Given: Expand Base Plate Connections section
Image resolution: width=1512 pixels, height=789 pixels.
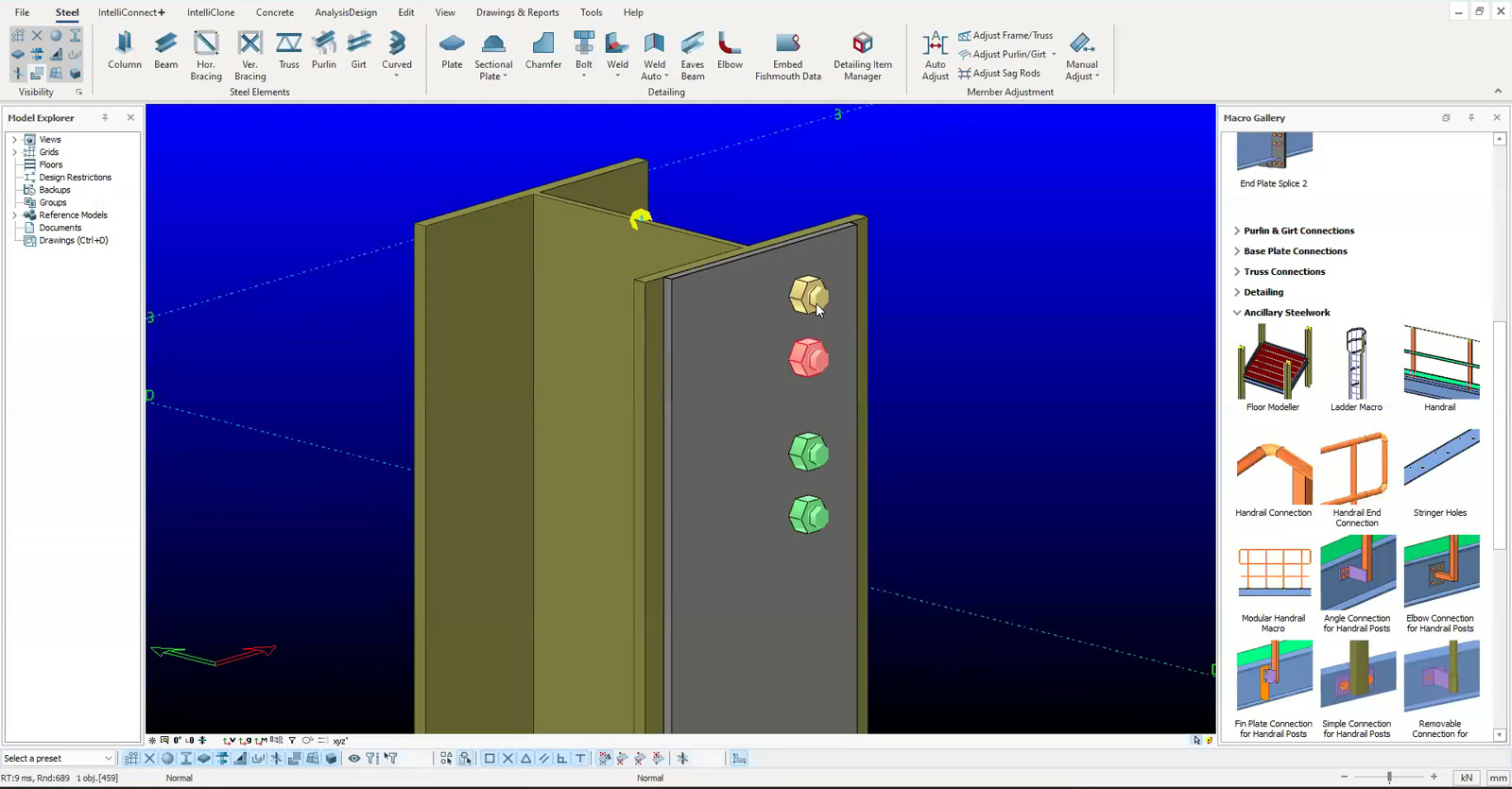Looking at the screenshot, I should (1237, 251).
